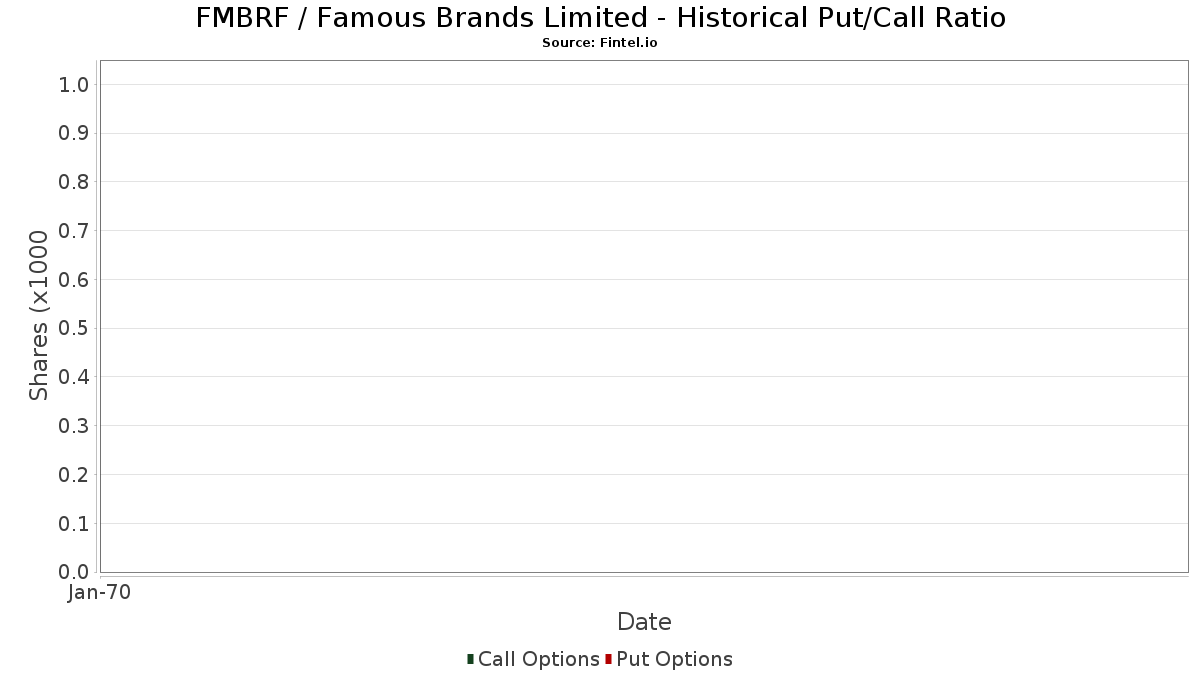Image resolution: width=1200 pixels, height=675 pixels.
Task: Click the green Call Options legend swatch
Action: click(x=470, y=659)
